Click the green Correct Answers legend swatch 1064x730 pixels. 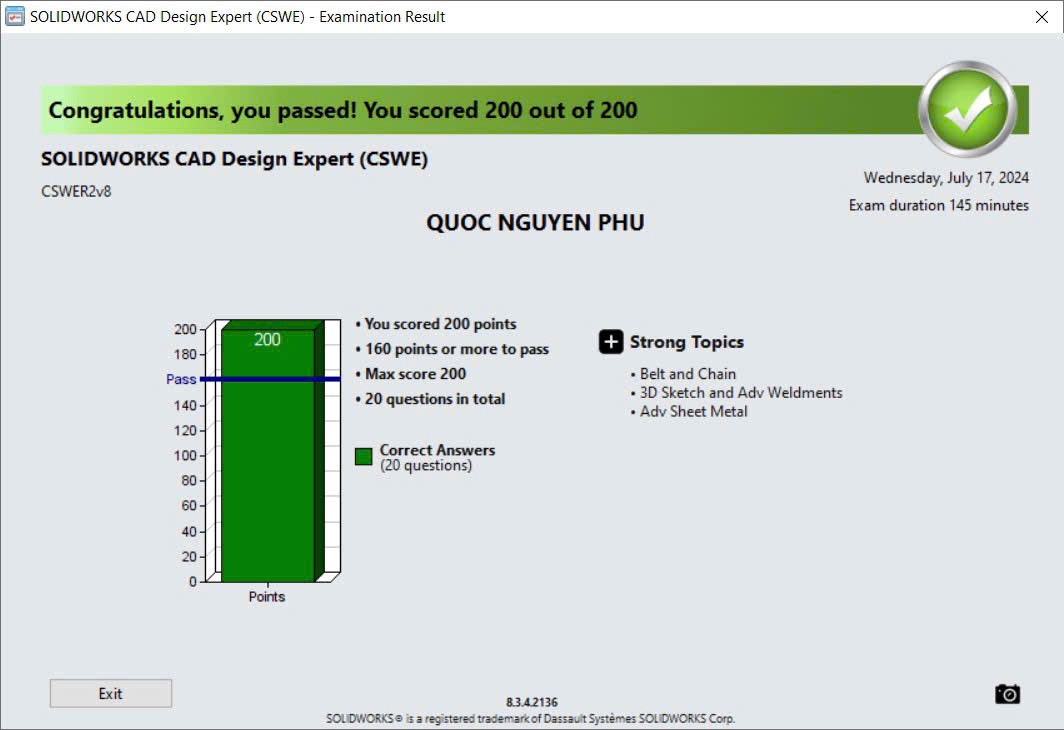[364, 457]
